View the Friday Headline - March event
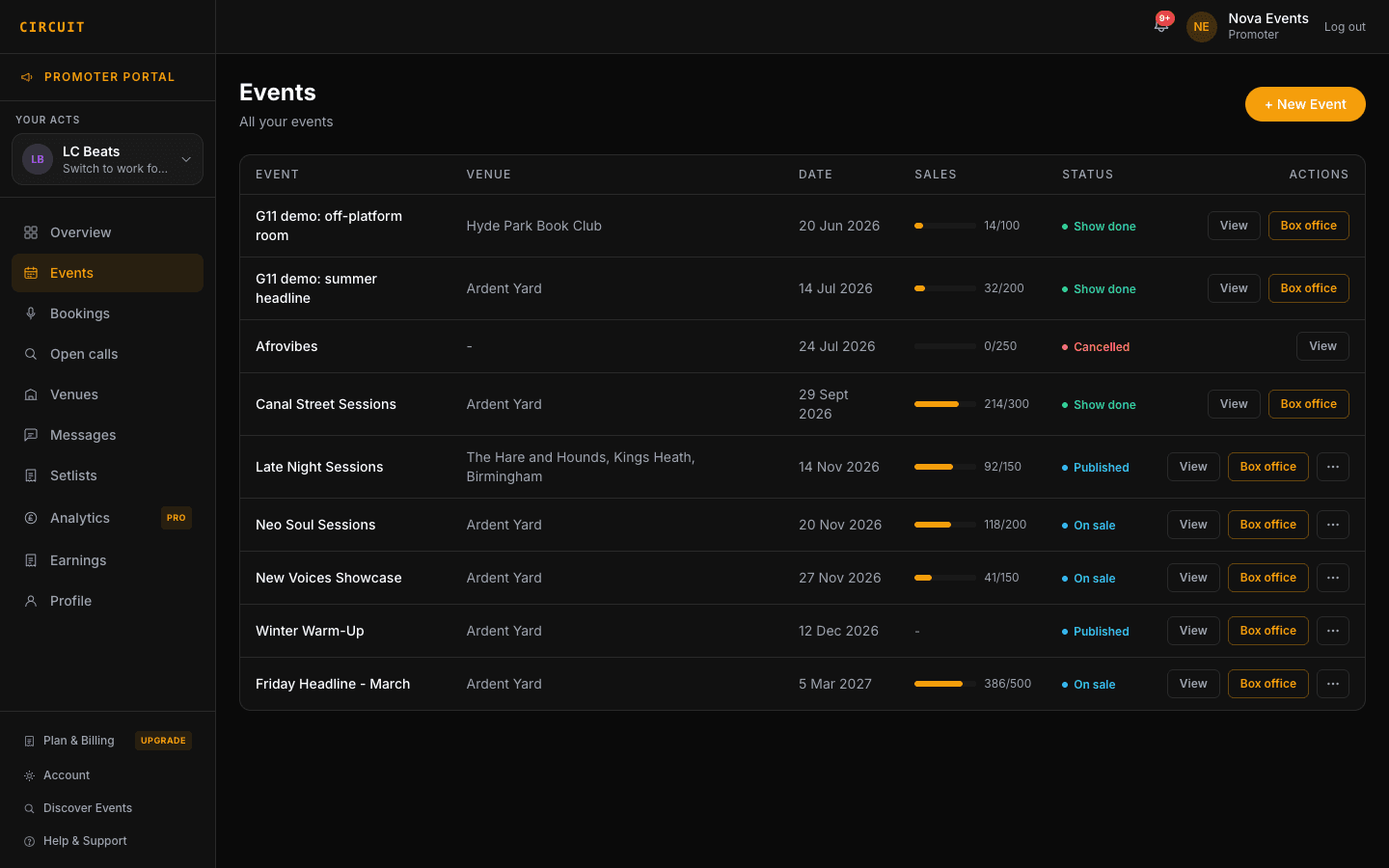1389x868 pixels. click(1193, 684)
